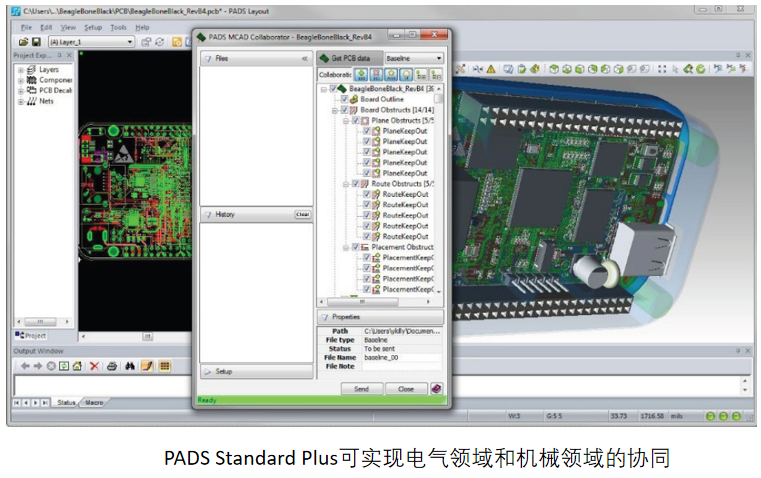The width and height of the screenshot is (761, 478).
Task: Click the clipboard icon in 3D view toolbar
Action: click(522, 69)
